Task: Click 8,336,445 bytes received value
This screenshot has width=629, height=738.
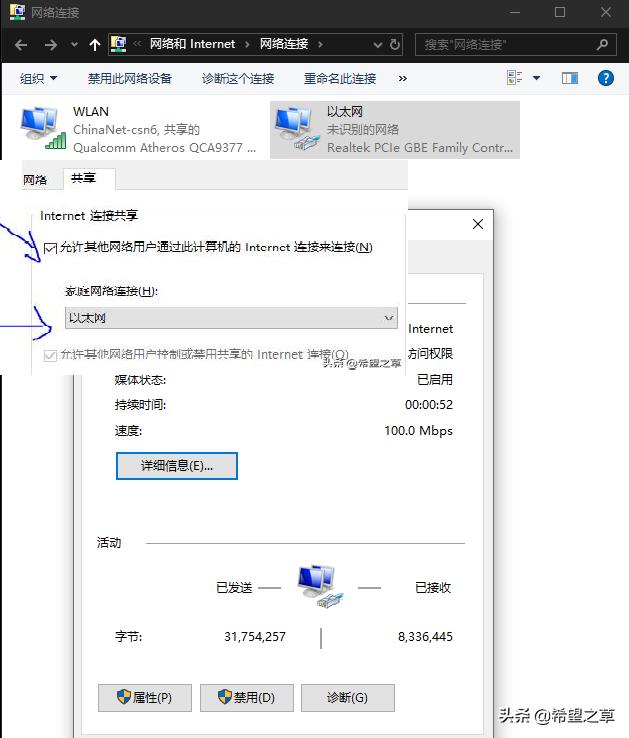Action: coord(425,637)
